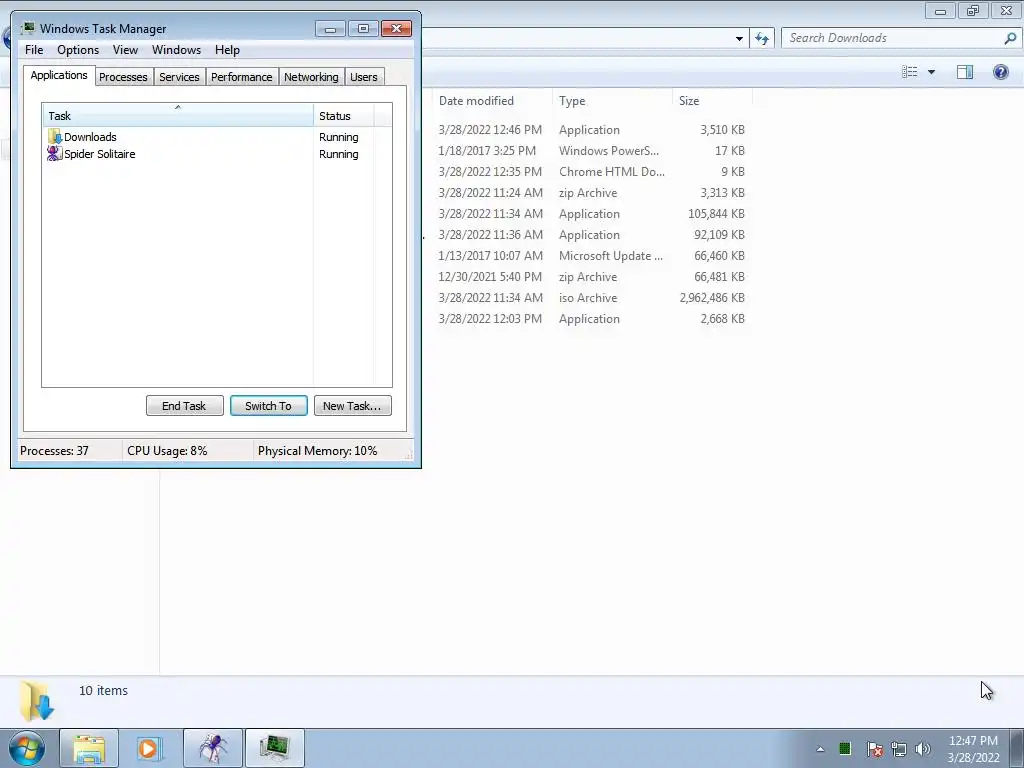Click the Switch To button
Screen dimensions: 1024x768
click(268, 406)
